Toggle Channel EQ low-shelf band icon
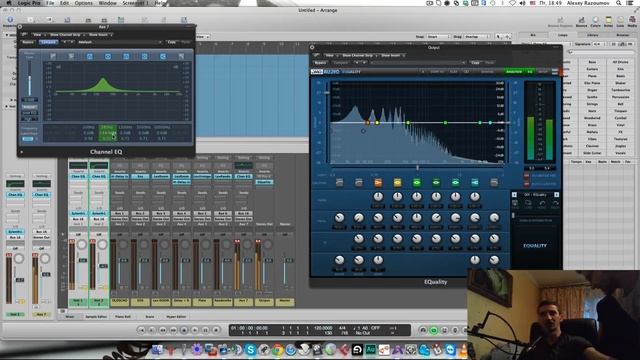 [x=71, y=56]
